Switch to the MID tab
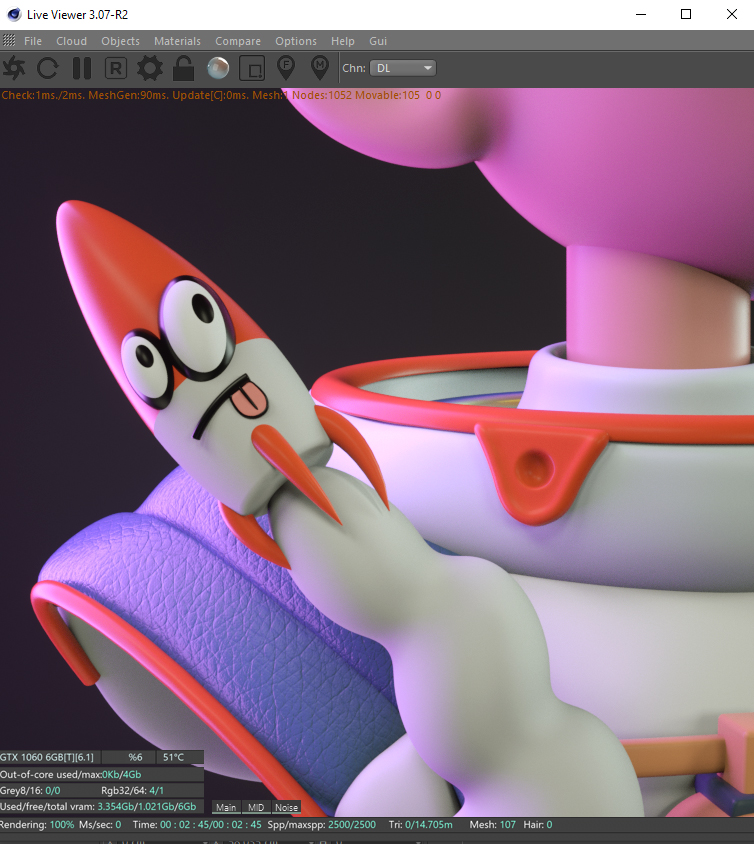 coord(256,807)
